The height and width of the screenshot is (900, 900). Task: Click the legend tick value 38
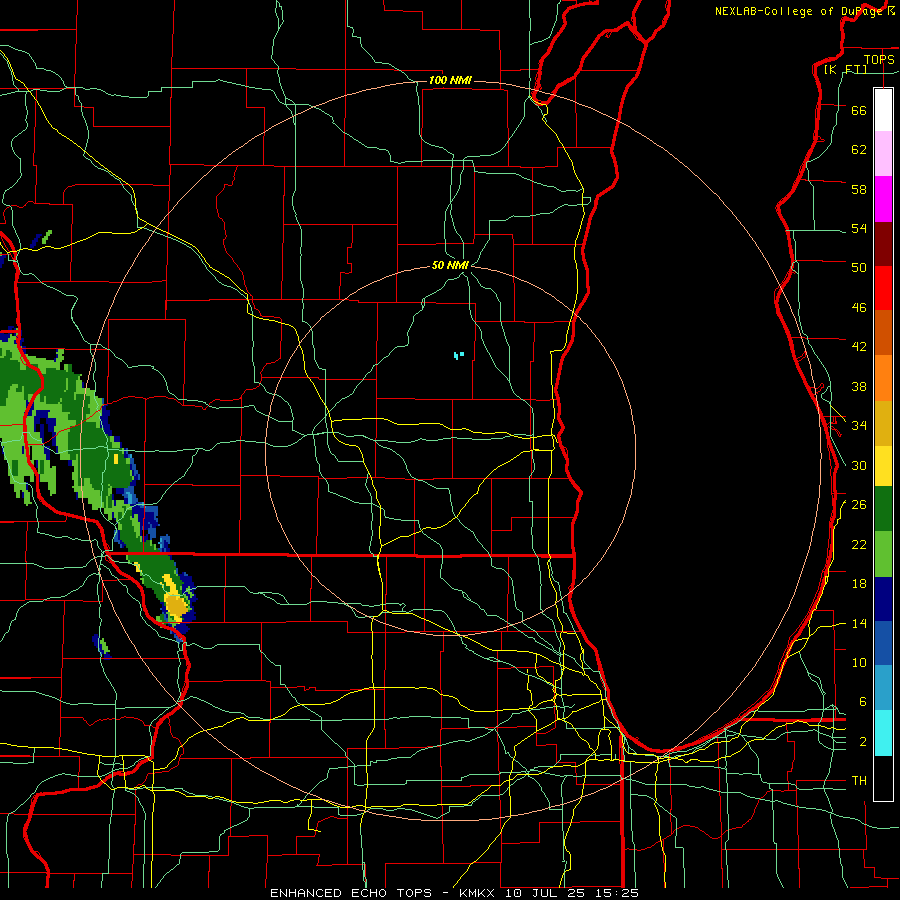[x=859, y=386]
